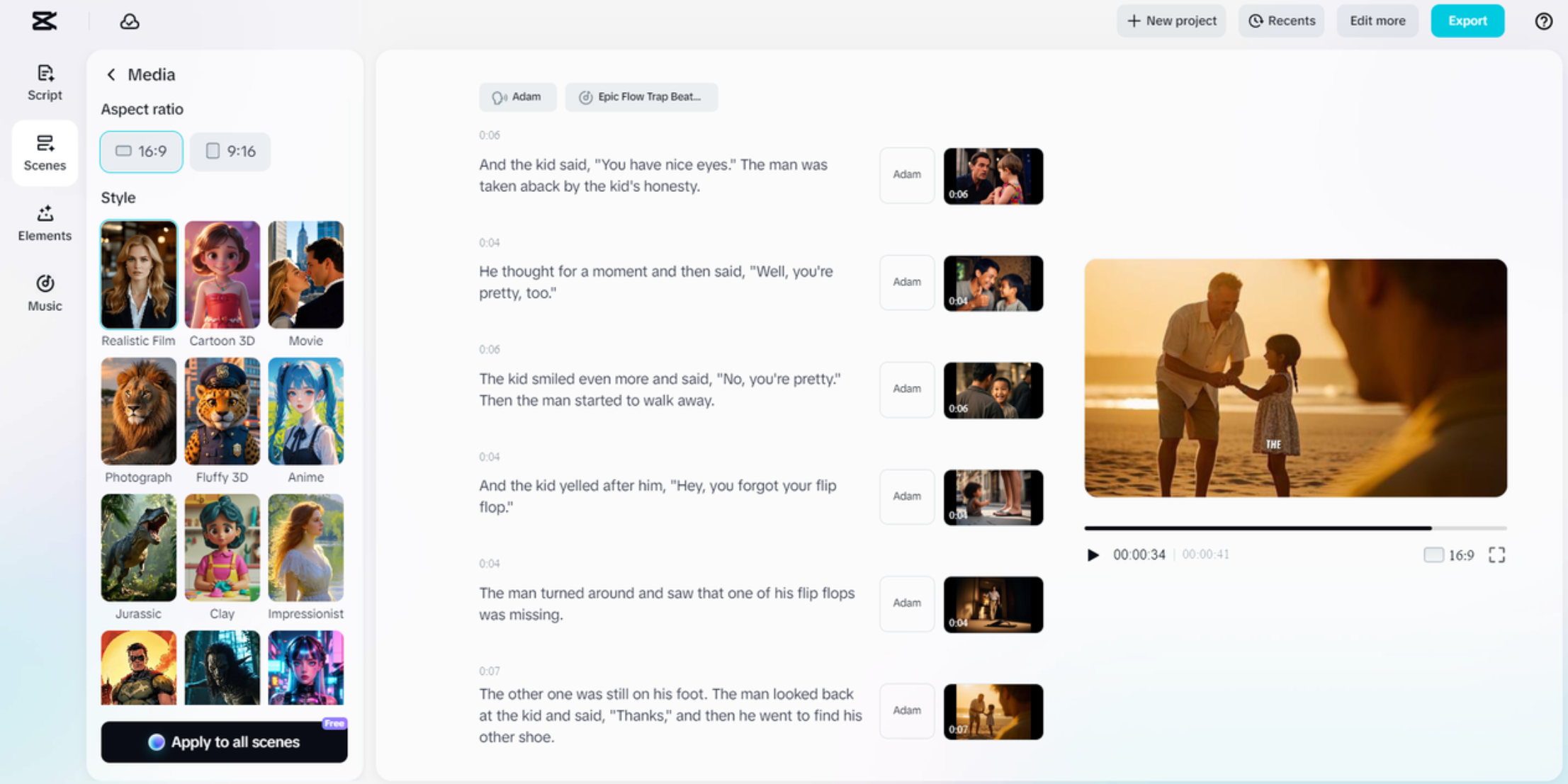The width and height of the screenshot is (1568, 784).
Task: Select the 16:9 aspect ratio option
Action: click(141, 152)
